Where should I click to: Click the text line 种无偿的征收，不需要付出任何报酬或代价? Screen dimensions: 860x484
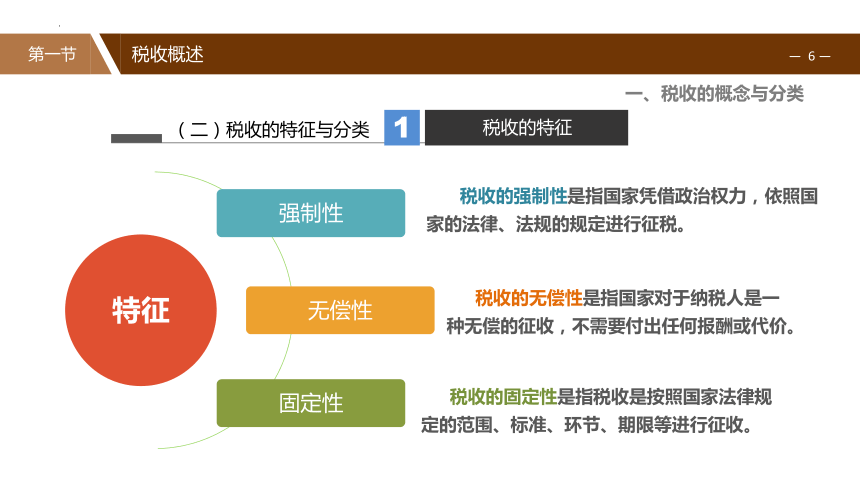tap(620, 326)
